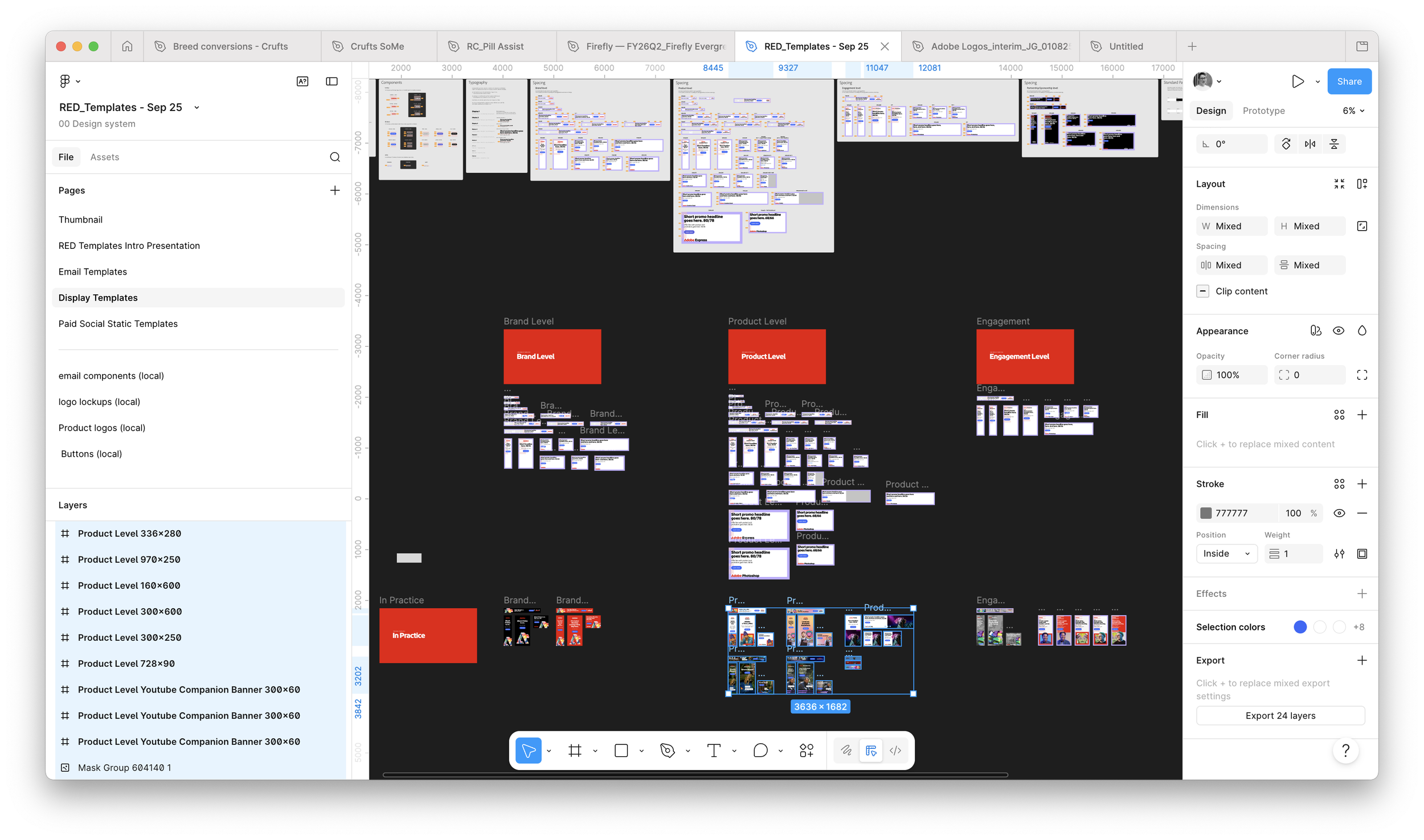This screenshot has height=840, width=1424.
Task: Click the blue selection color swatch
Action: point(1300,627)
